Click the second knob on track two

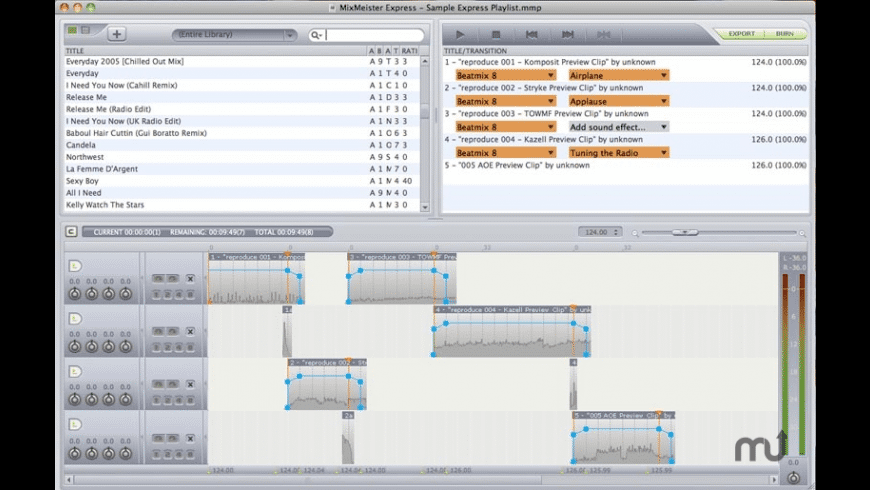click(92, 346)
